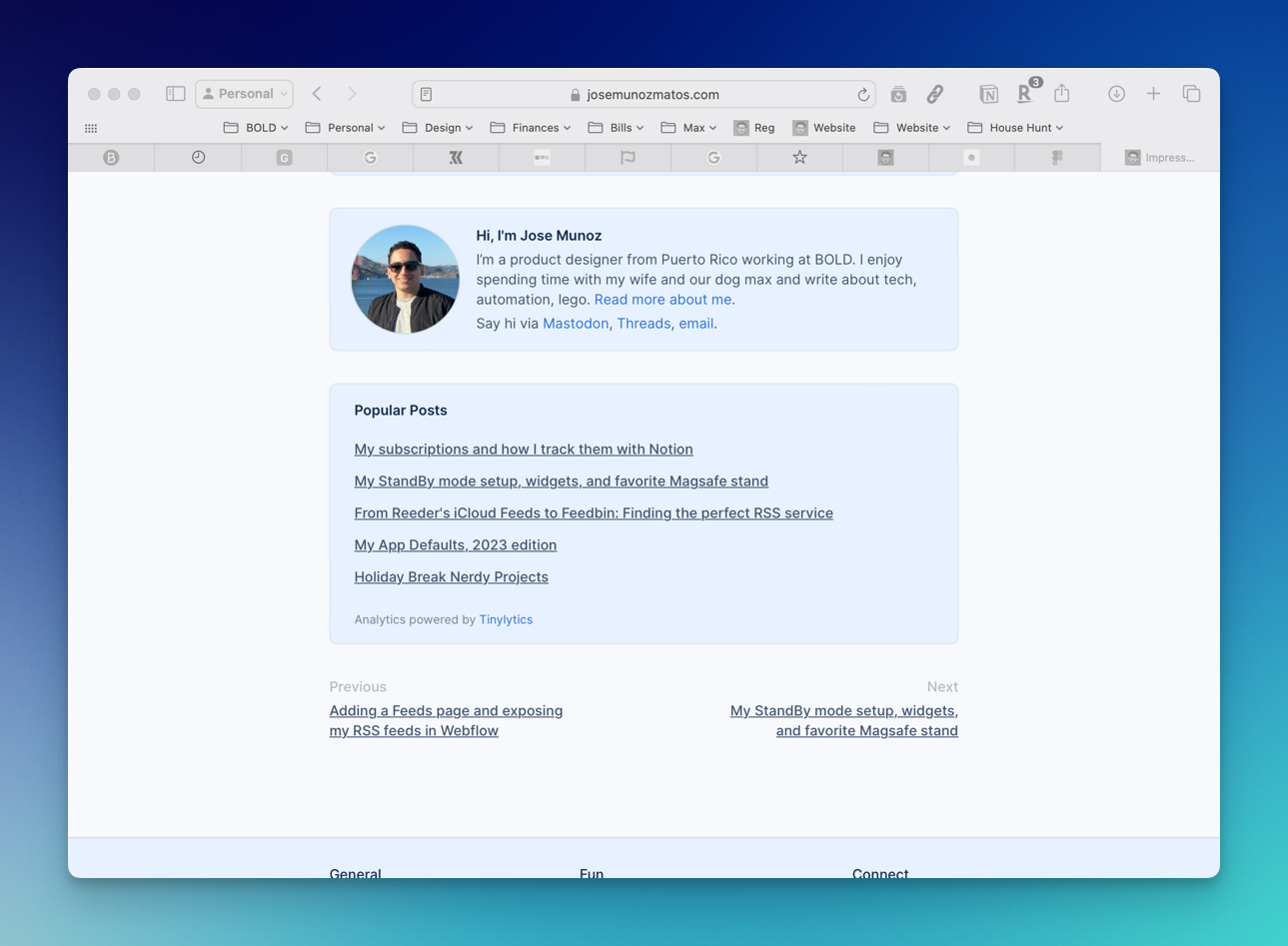
Task: Show the Downloads list
Action: point(1116,94)
